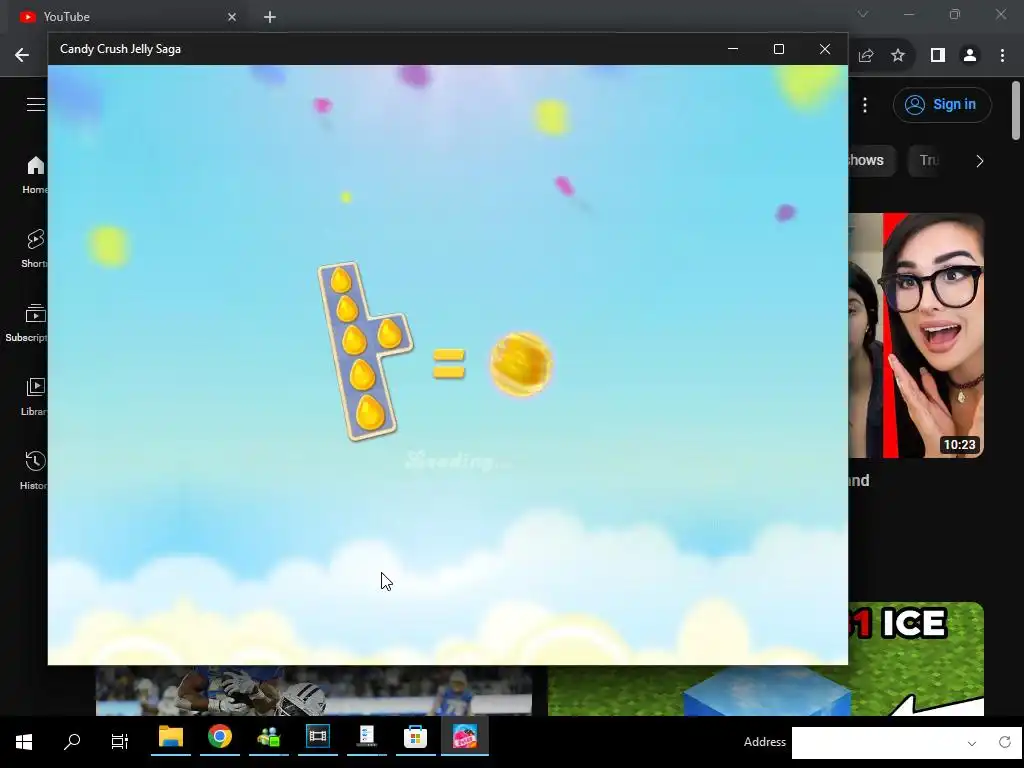Maximize the Candy Crush Jelly Saga window
This screenshot has width=1024, height=768.
(778, 49)
